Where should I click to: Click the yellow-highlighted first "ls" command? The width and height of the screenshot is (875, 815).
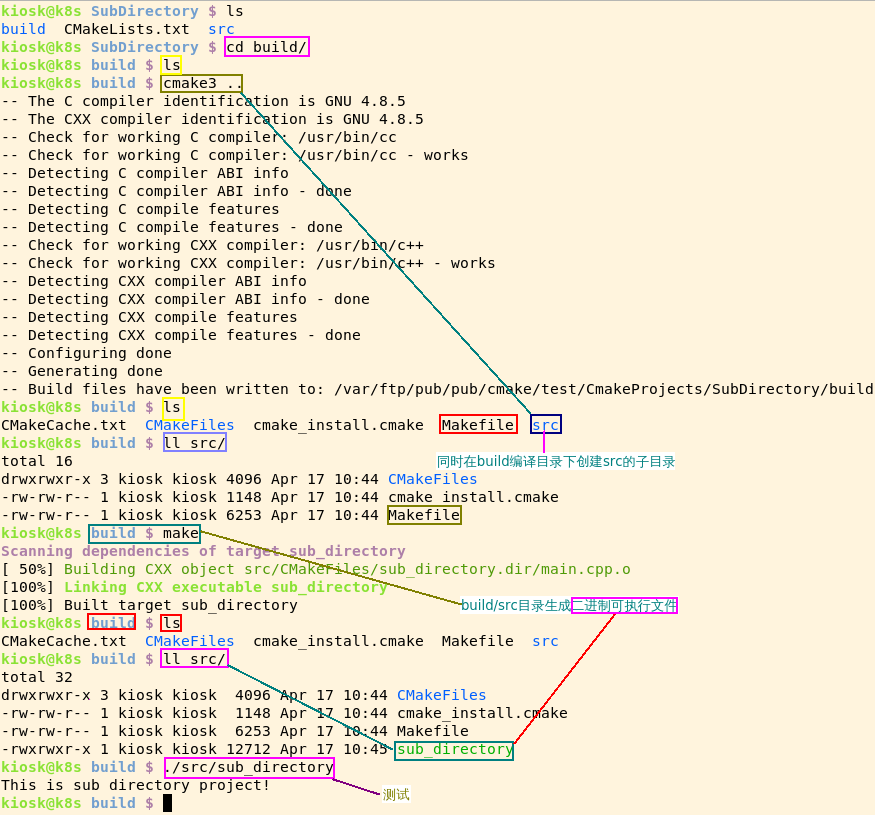click(171, 64)
